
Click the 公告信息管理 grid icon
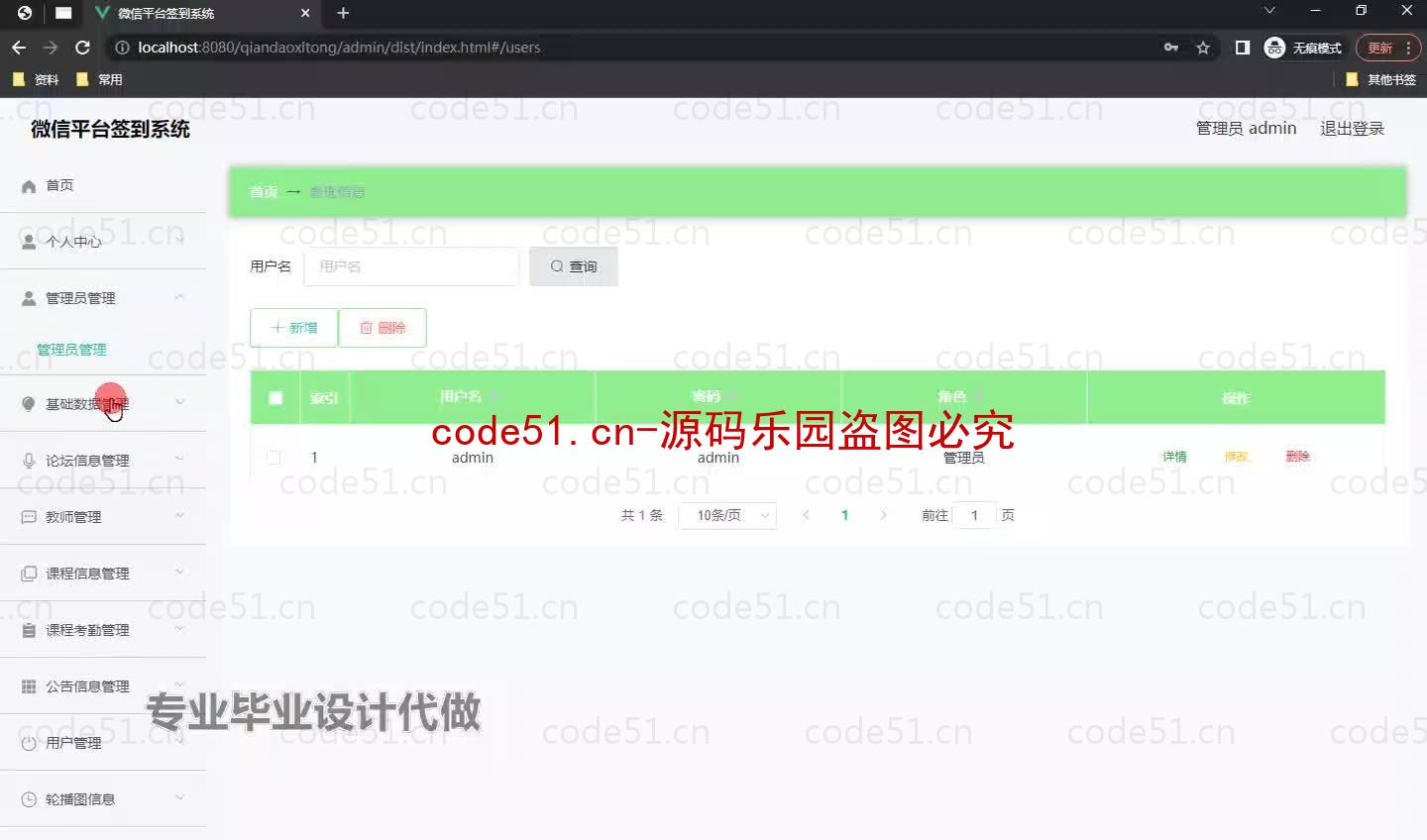pyautogui.click(x=29, y=686)
